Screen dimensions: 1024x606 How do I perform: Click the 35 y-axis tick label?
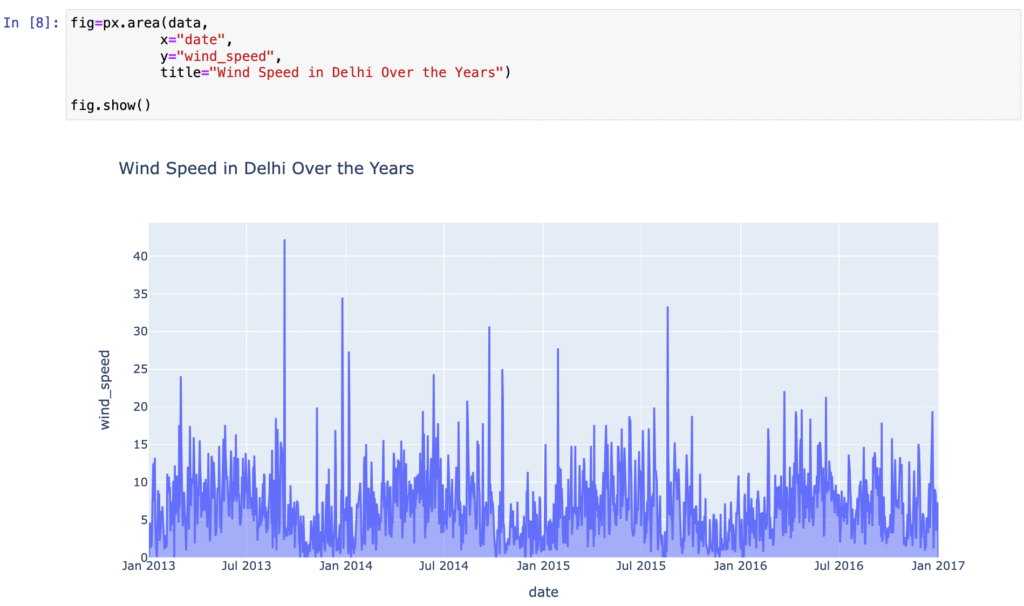pos(140,295)
